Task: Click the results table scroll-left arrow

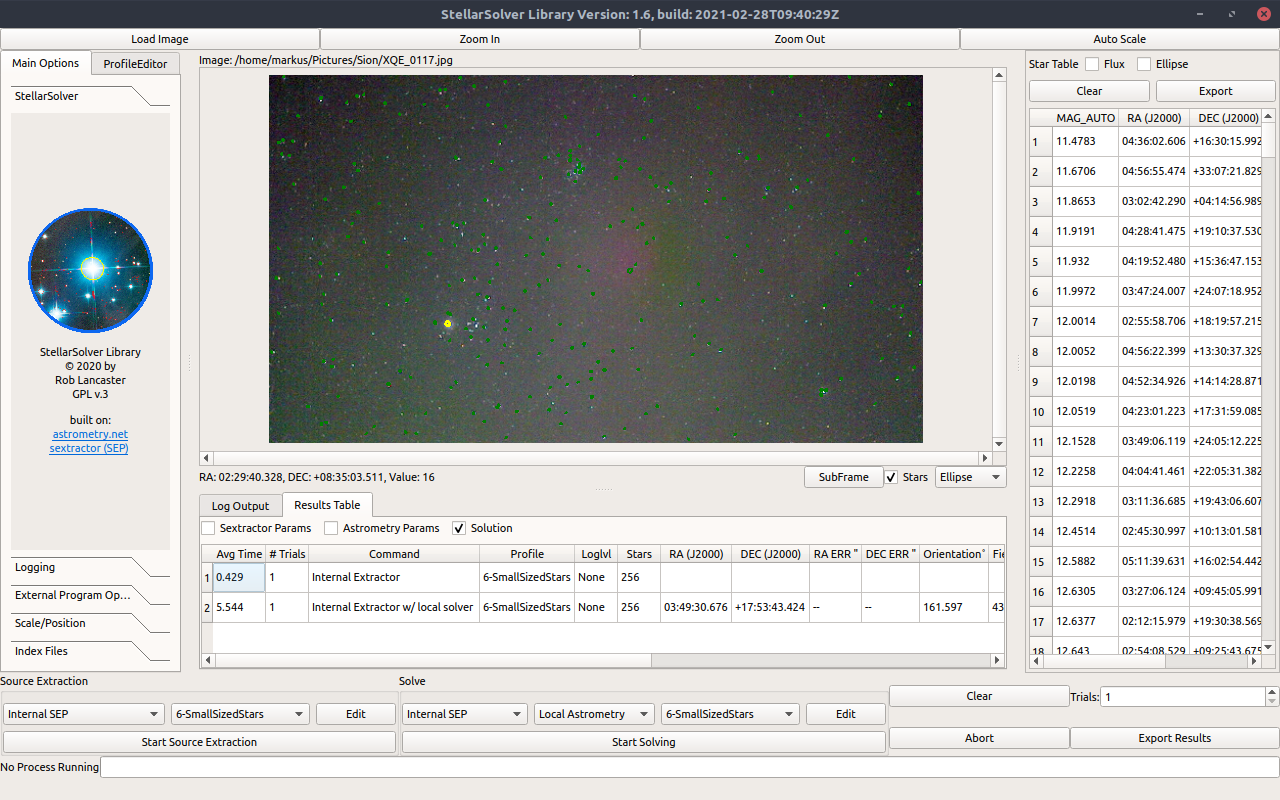Action: tap(208, 660)
